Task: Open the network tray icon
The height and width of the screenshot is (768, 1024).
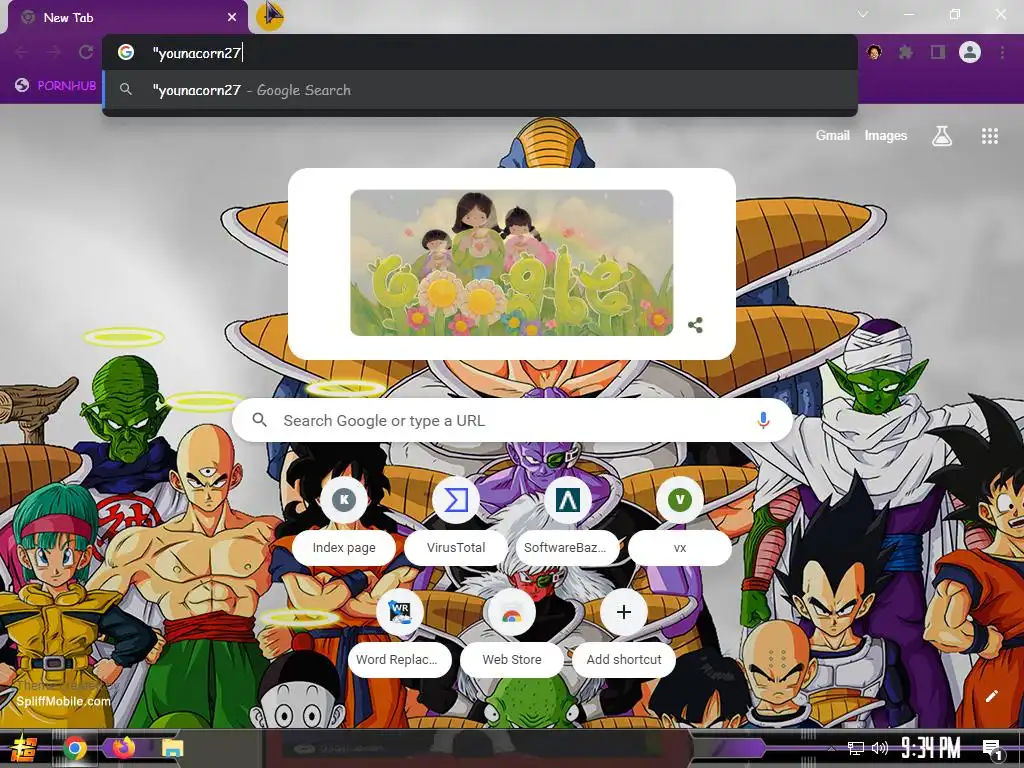Action: pyautogui.click(x=855, y=748)
